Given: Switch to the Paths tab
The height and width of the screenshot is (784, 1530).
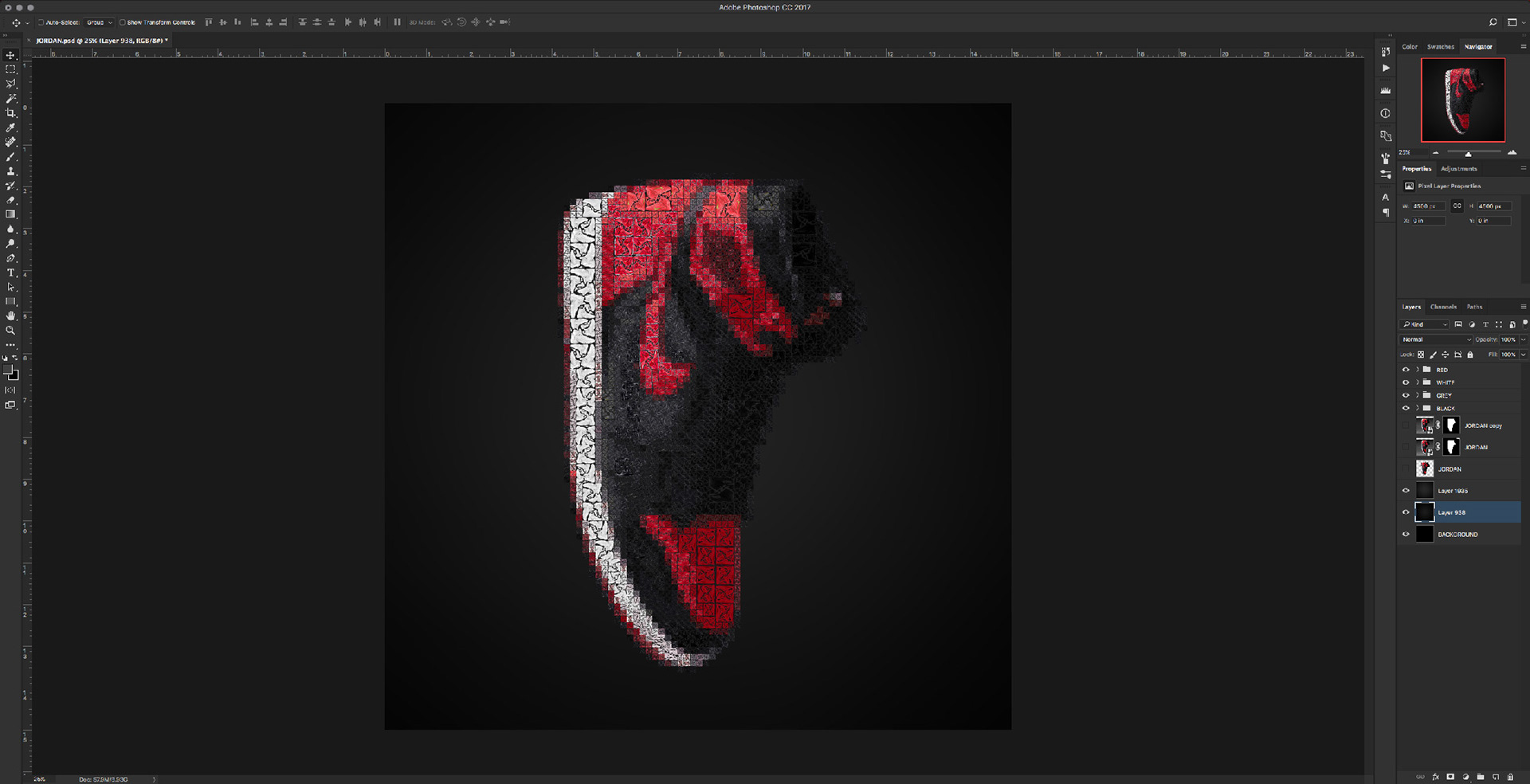Looking at the screenshot, I should pos(1474,307).
